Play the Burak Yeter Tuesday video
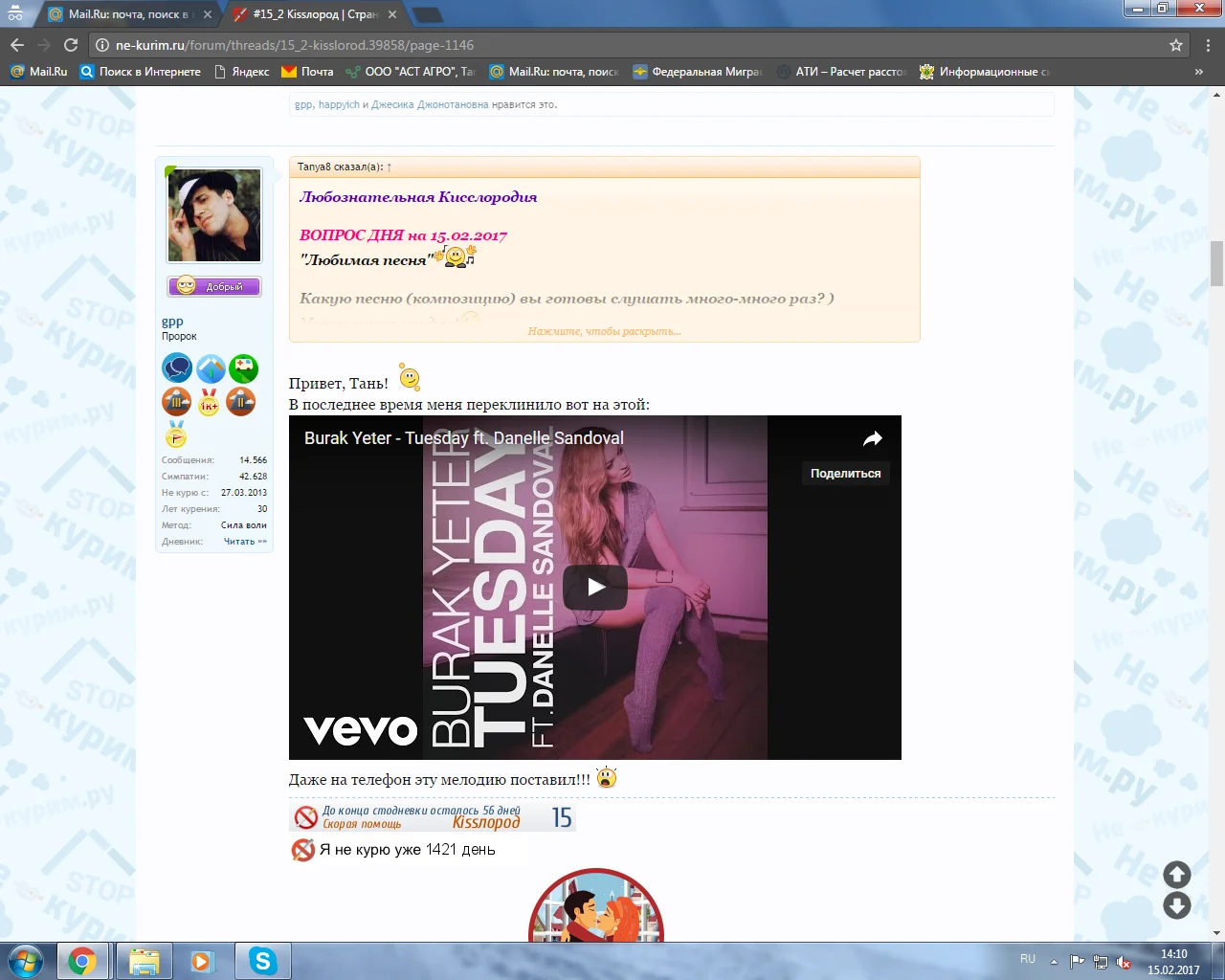 pyautogui.click(x=595, y=587)
